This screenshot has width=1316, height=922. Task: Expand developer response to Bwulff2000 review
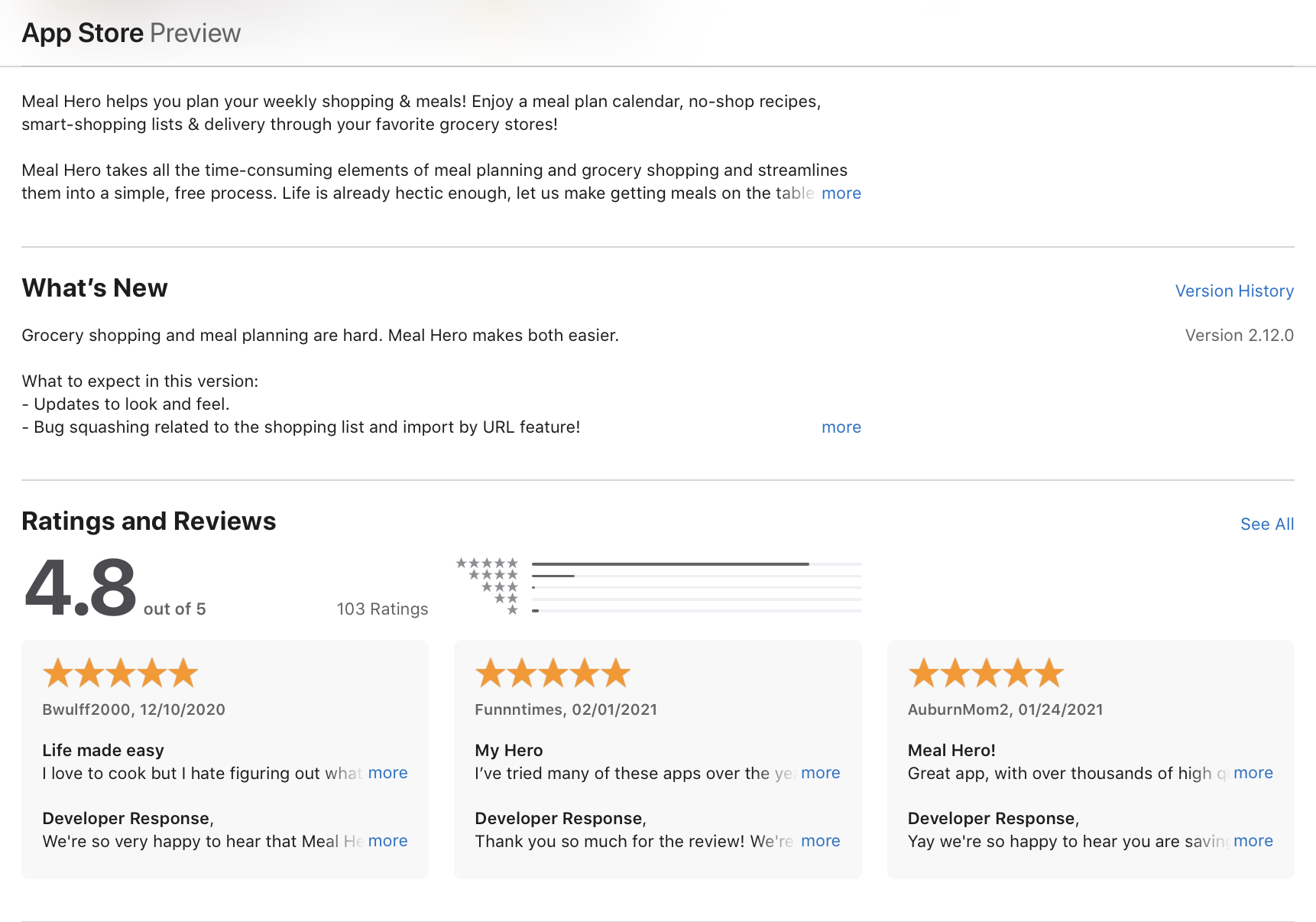tap(387, 841)
